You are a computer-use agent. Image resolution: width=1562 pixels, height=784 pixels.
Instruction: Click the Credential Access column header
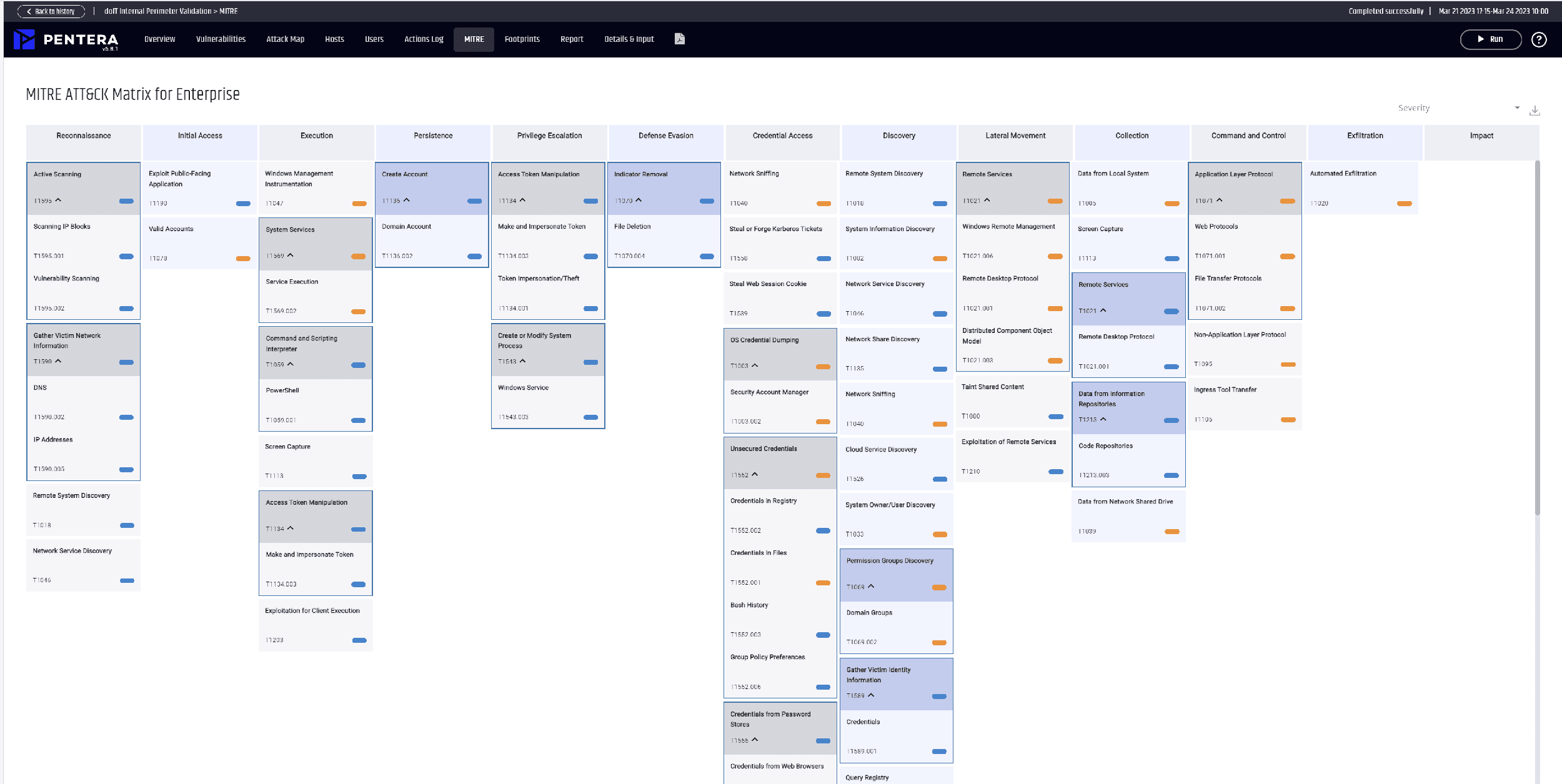coord(782,142)
